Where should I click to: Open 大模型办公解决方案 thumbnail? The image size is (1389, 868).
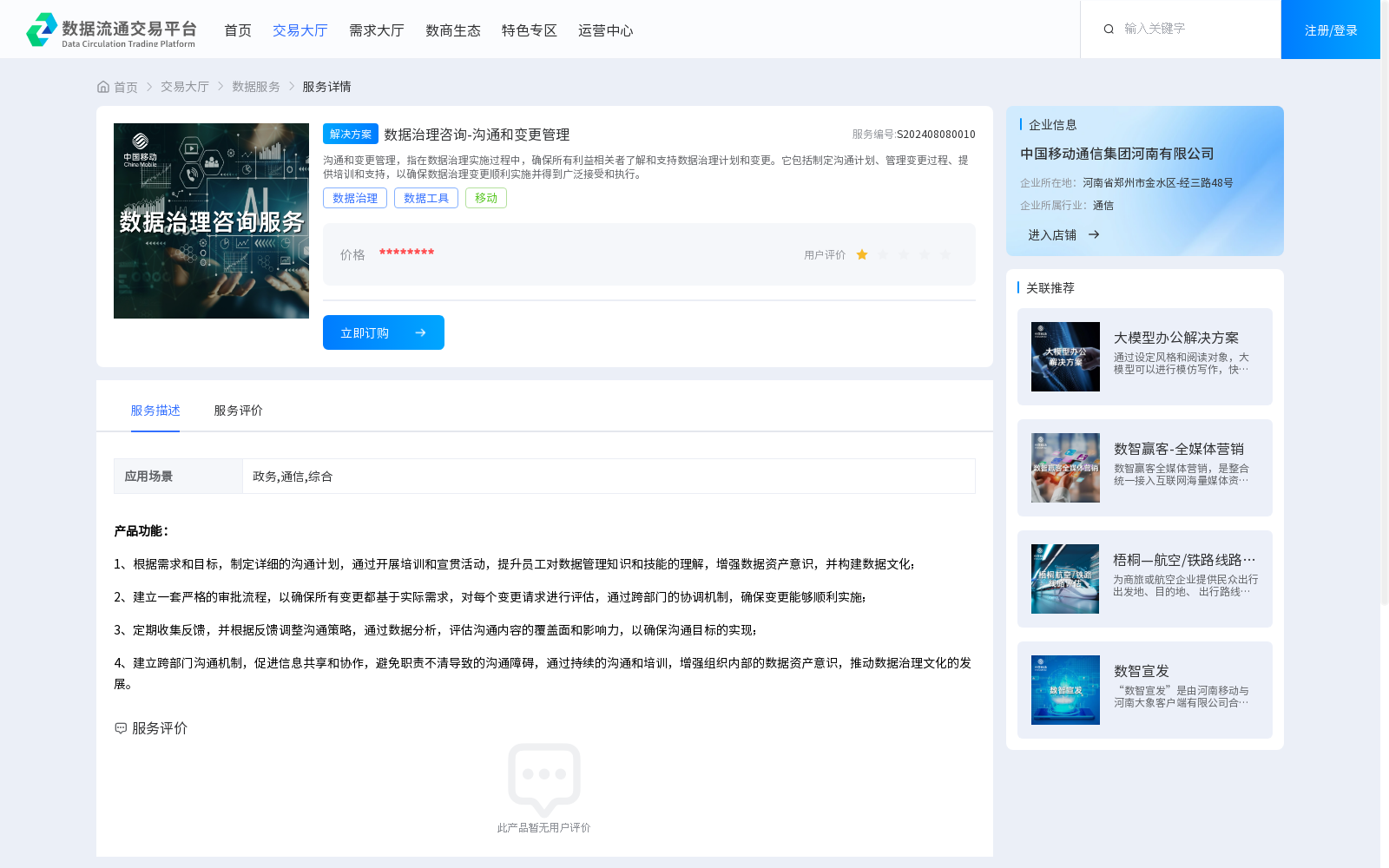1065,357
